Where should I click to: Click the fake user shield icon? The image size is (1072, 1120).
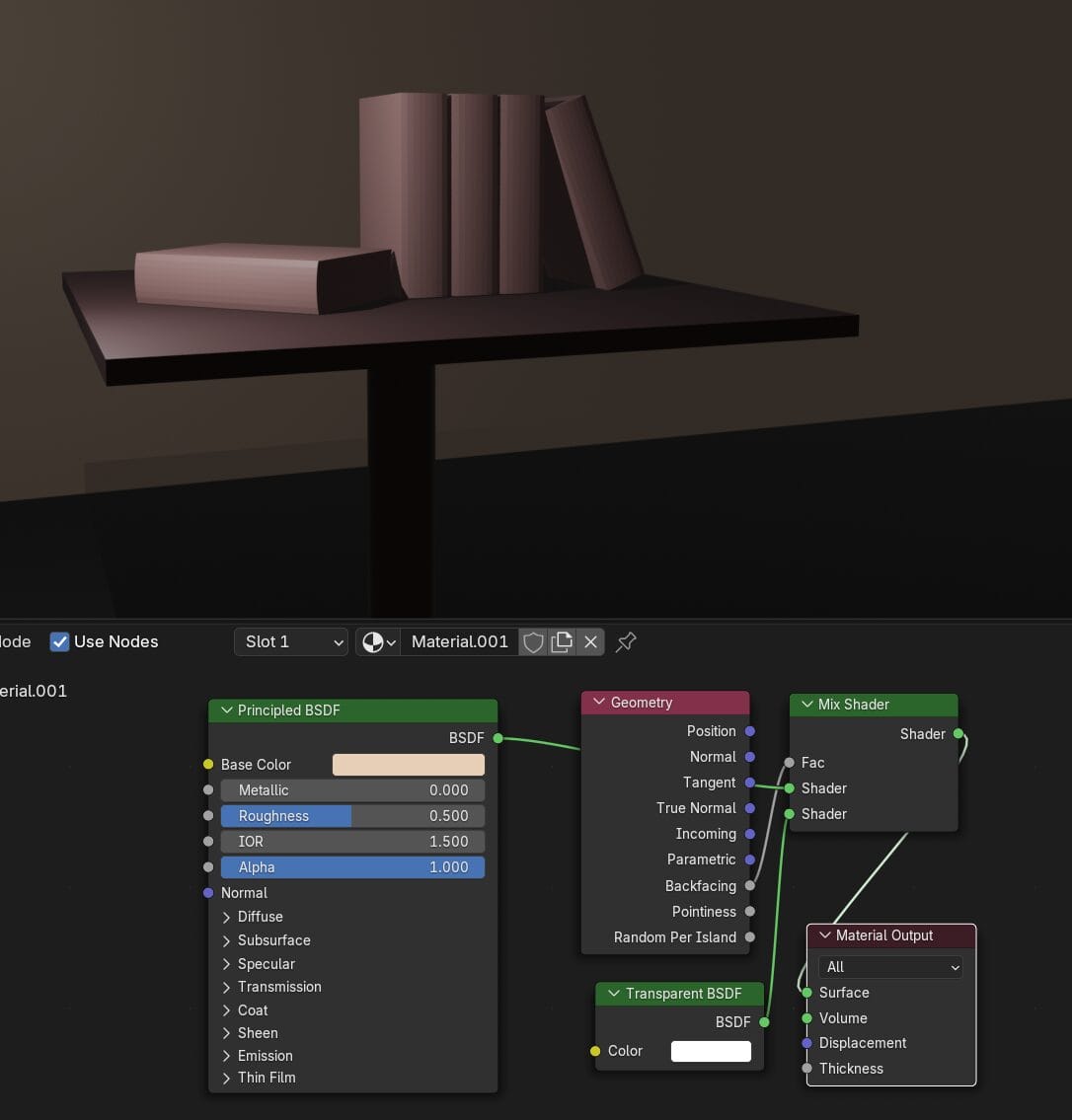(533, 642)
